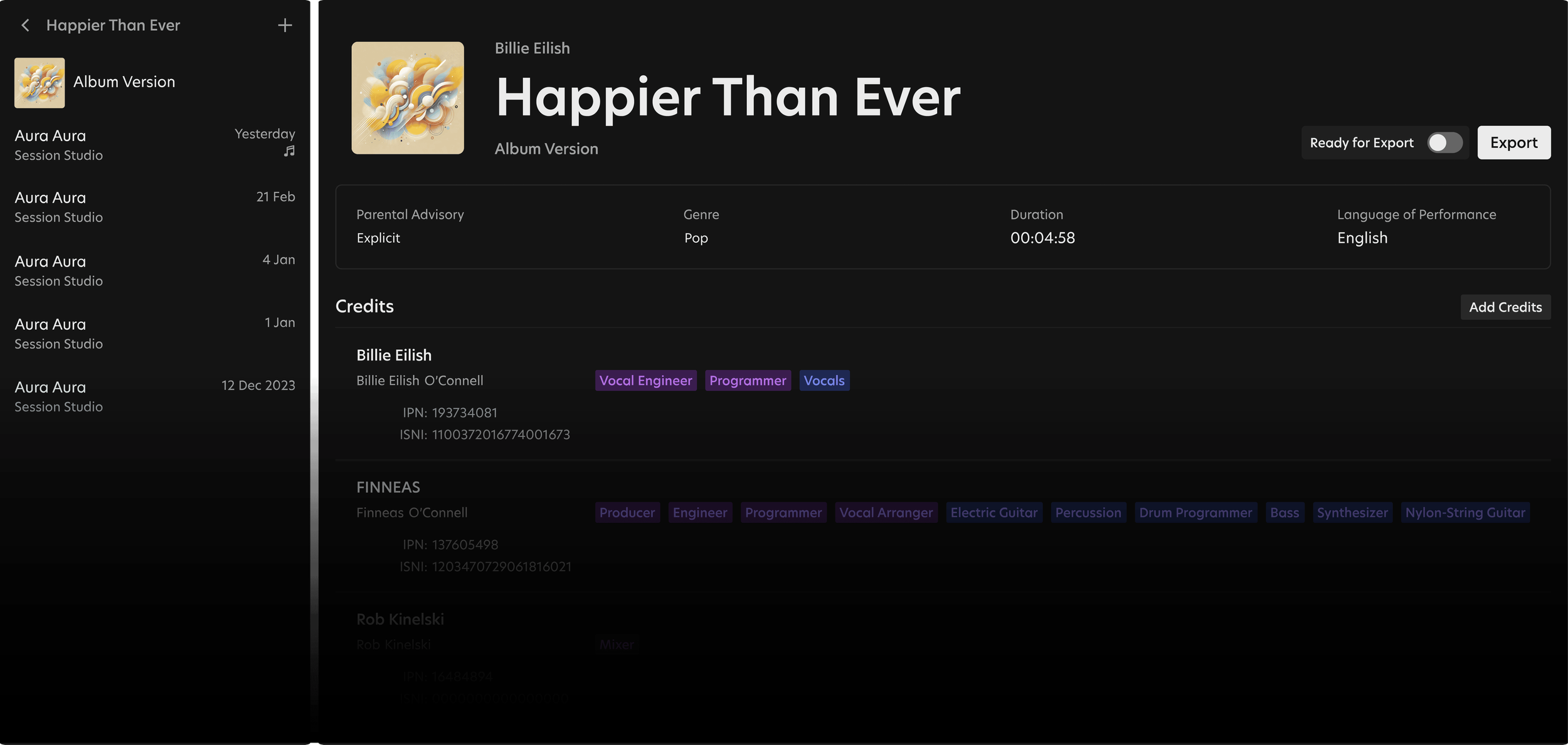Click the Add Credits button

click(1505, 307)
